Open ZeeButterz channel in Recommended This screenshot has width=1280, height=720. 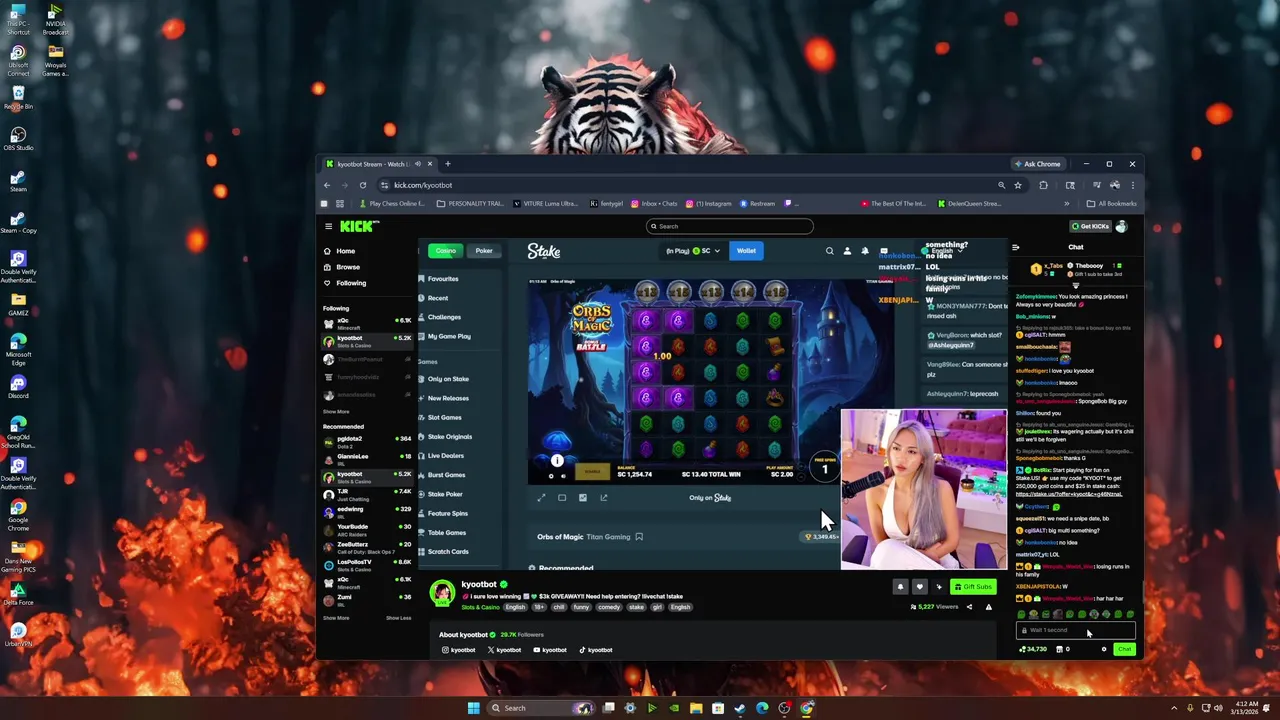[x=366, y=546]
